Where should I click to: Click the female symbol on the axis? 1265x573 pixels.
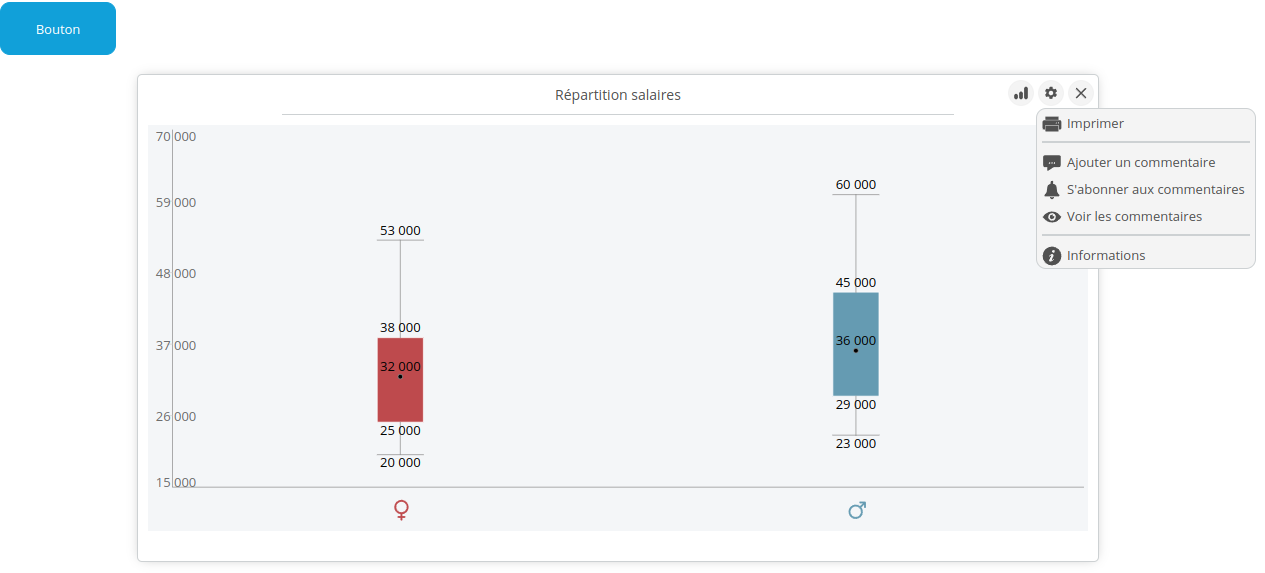click(x=401, y=510)
